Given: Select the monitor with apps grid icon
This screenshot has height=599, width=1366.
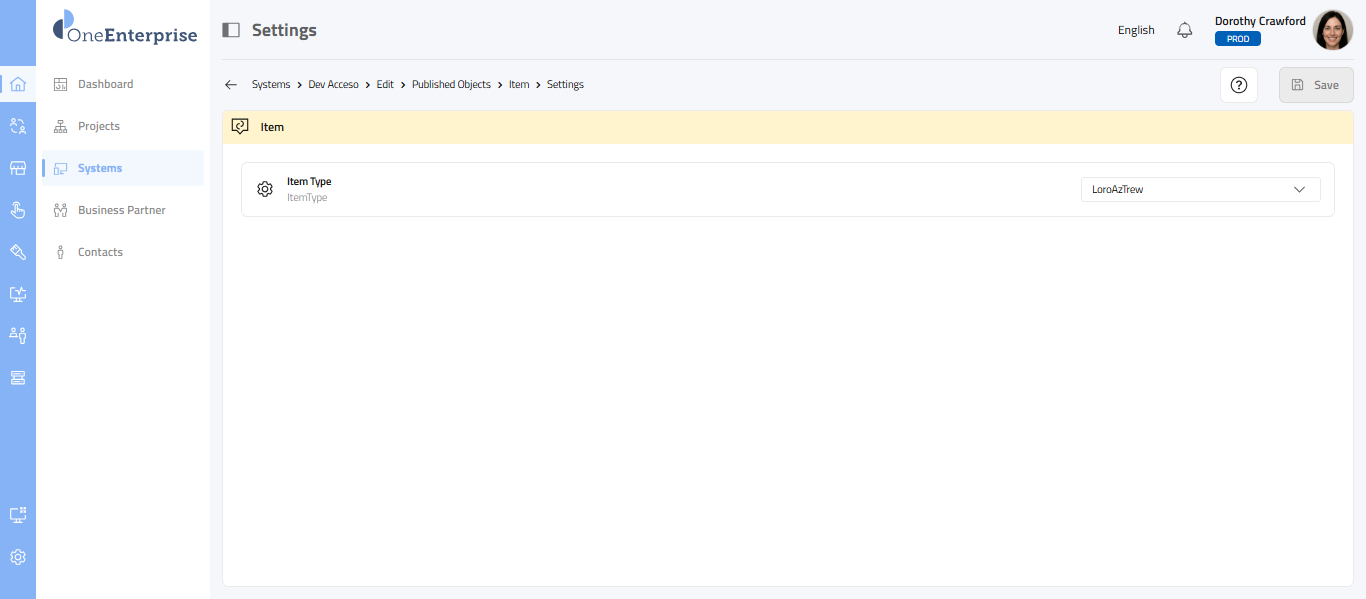Looking at the screenshot, I should click(17, 515).
